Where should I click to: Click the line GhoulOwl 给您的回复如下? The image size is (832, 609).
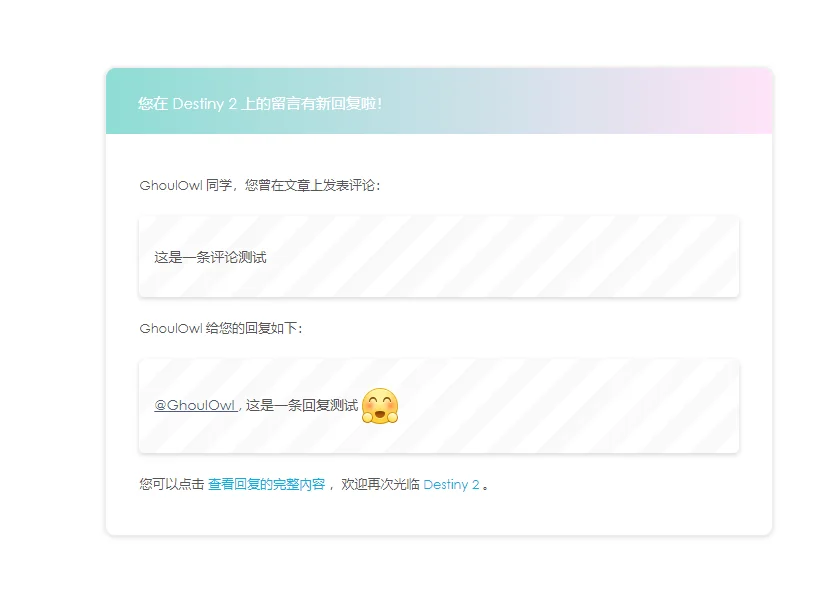pos(221,328)
